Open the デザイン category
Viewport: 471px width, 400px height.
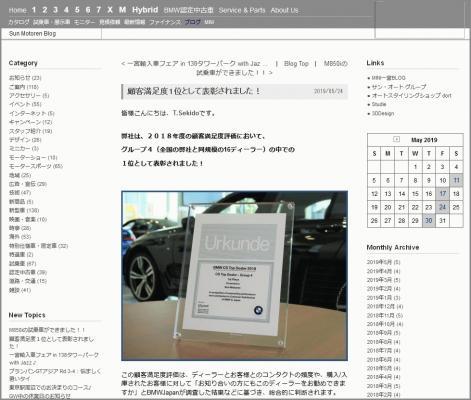click(x=25, y=140)
